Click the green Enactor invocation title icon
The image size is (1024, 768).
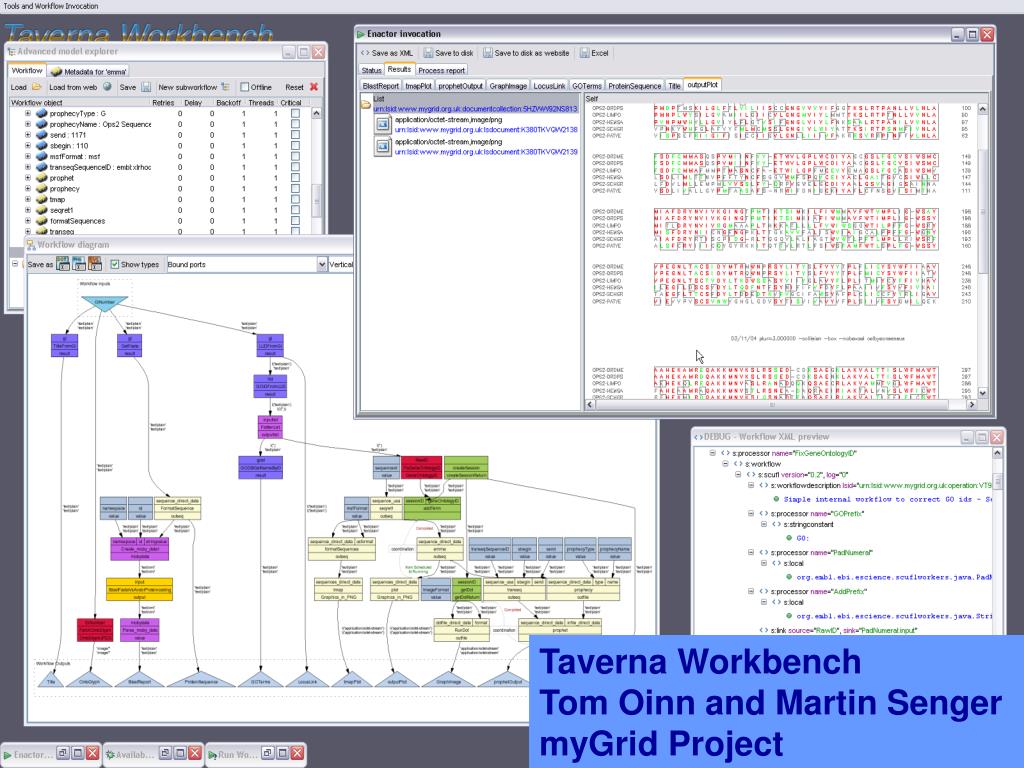click(x=360, y=34)
